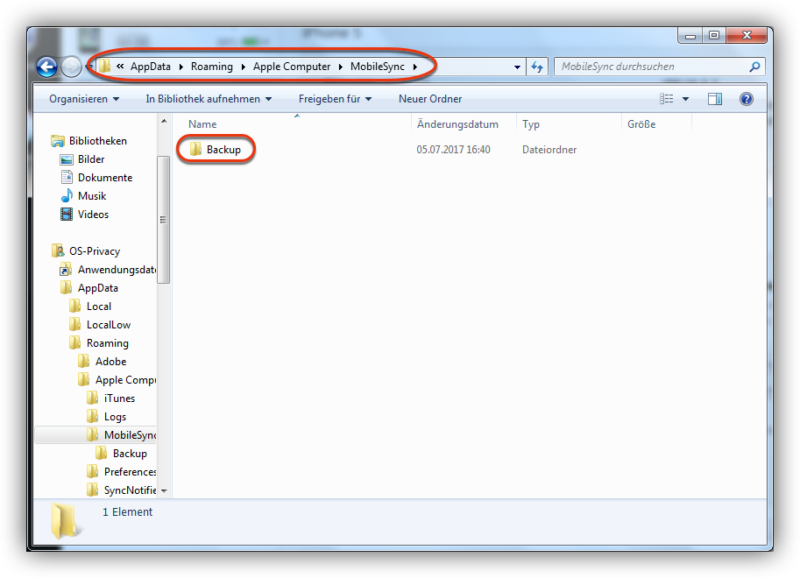
Task: Click the SyncNotifier folder icon in tree
Action: (x=92, y=490)
